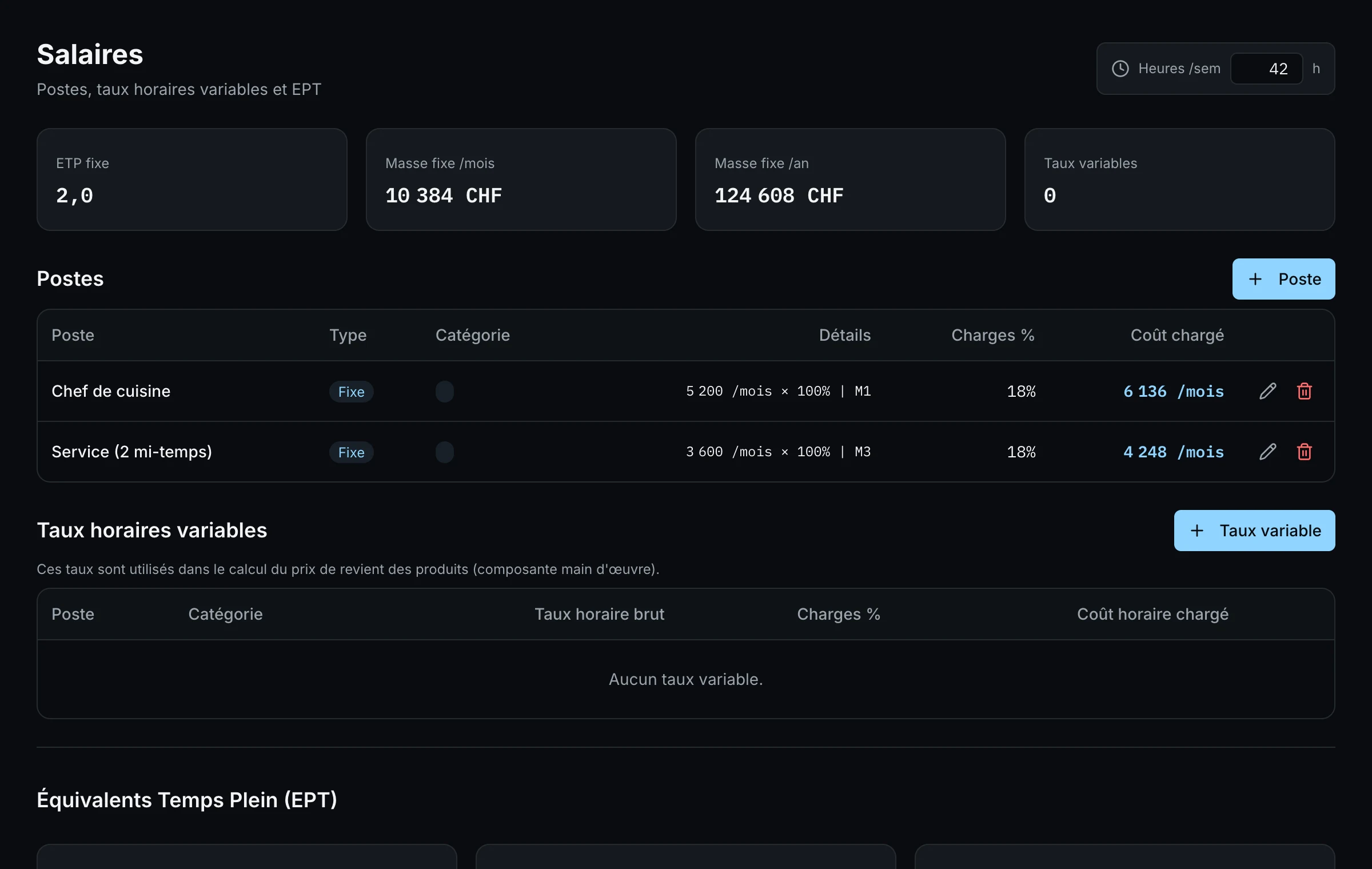Focus the Heures /sem input showing 42
The width and height of the screenshot is (1372, 869).
coord(1266,69)
